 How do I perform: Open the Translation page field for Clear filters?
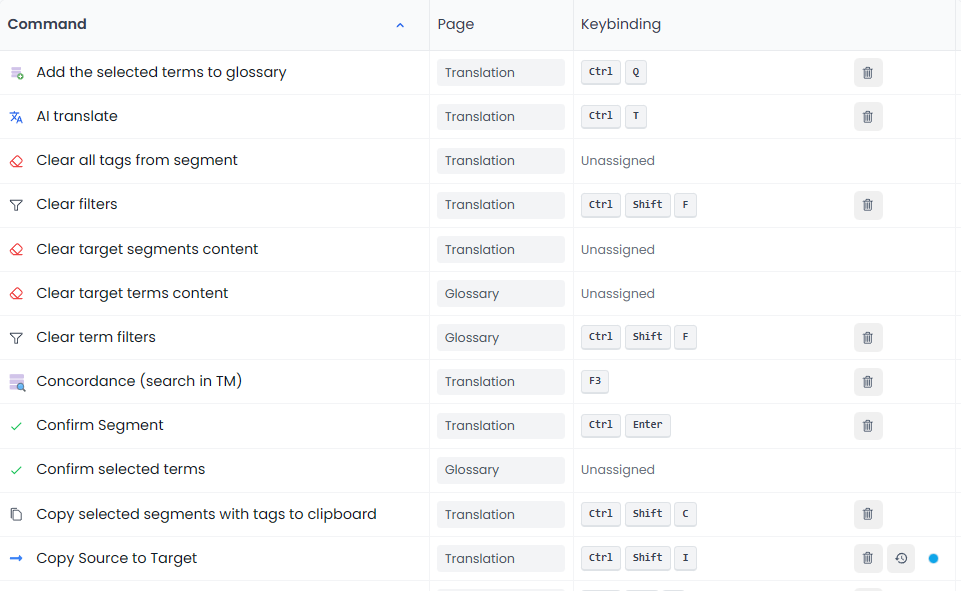[x=500, y=205]
